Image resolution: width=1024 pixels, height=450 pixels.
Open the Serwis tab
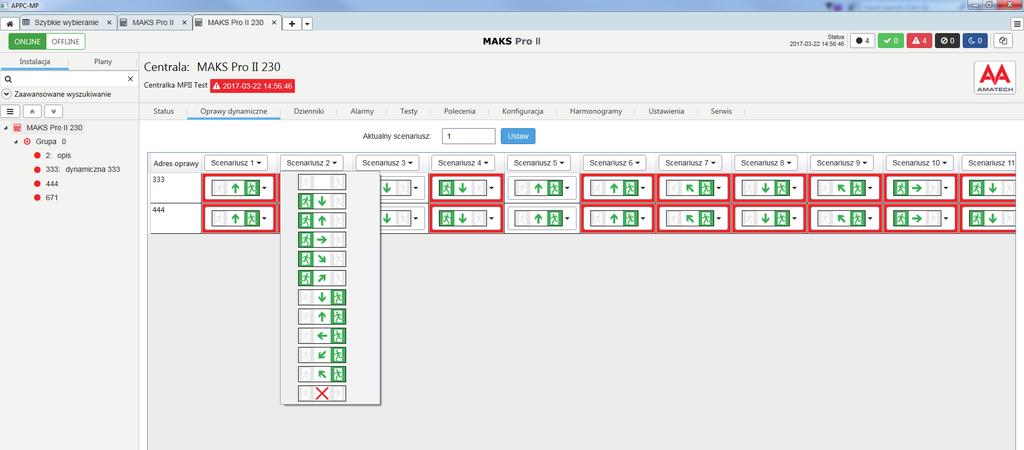click(721, 111)
